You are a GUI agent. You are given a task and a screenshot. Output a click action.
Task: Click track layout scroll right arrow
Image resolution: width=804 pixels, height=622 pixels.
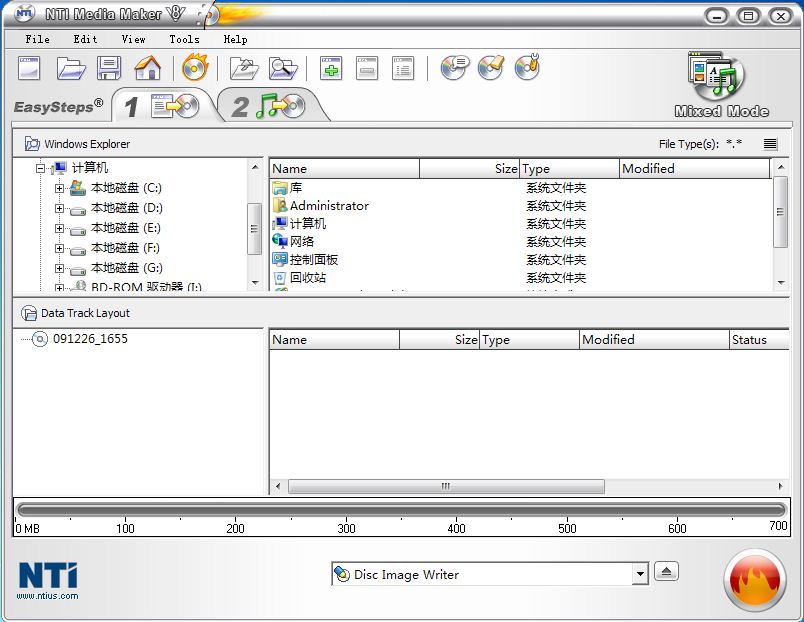(x=780, y=486)
